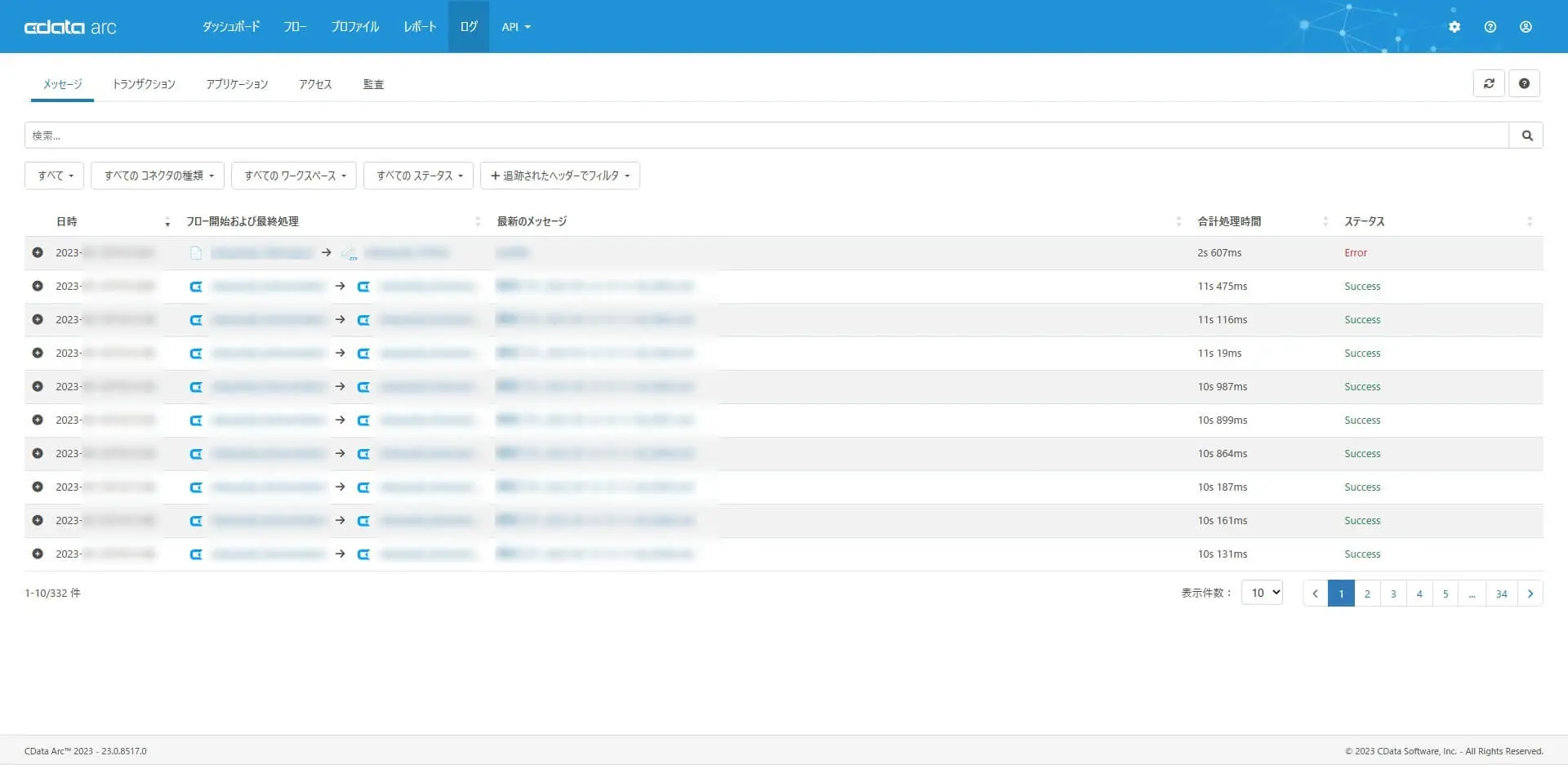Expand the row with Error status
The height and width of the screenshot is (765, 1568).
coord(38,253)
